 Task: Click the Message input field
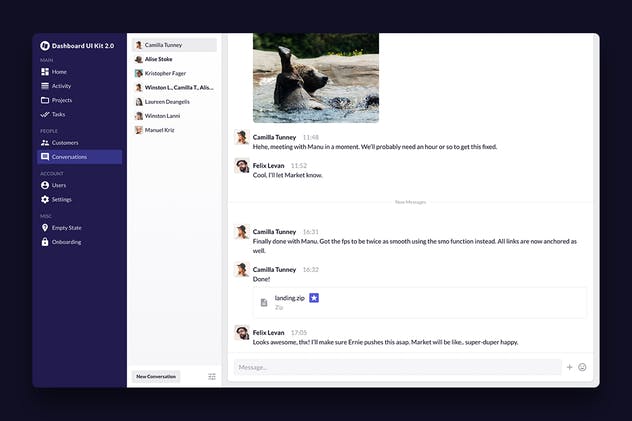click(x=398, y=367)
